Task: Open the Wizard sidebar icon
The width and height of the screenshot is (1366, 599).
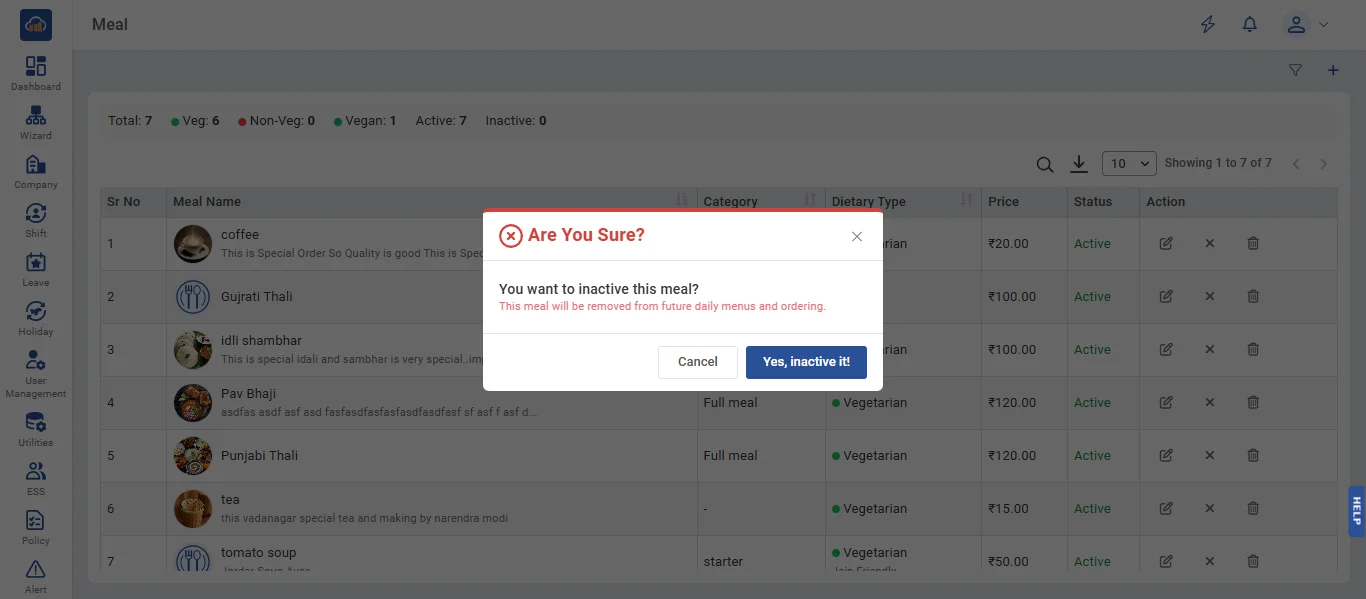Action: 36,123
